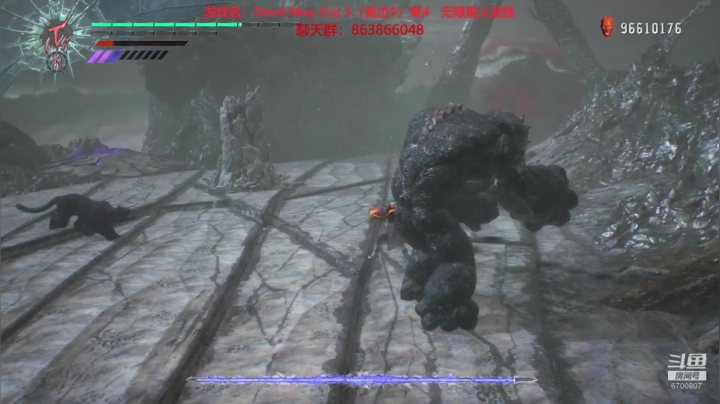Click the black panther Shadow on left
The width and height of the screenshot is (720, 404).
76,216
